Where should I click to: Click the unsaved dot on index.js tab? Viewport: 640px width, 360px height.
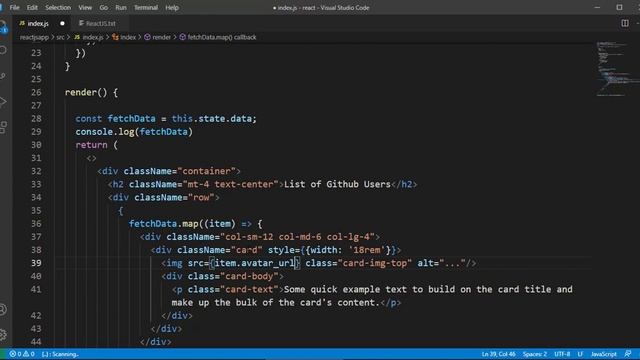coord(62,24)
